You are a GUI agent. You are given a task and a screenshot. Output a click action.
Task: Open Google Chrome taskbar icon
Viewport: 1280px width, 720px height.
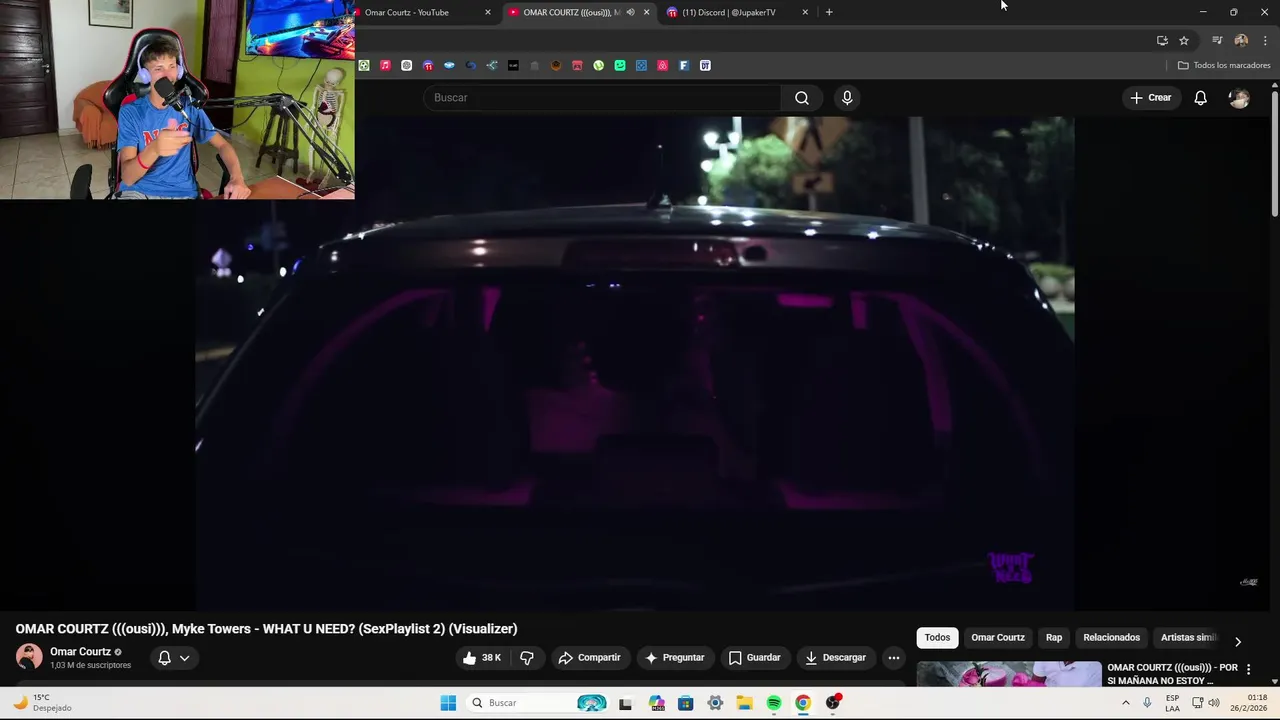(803, 703)
